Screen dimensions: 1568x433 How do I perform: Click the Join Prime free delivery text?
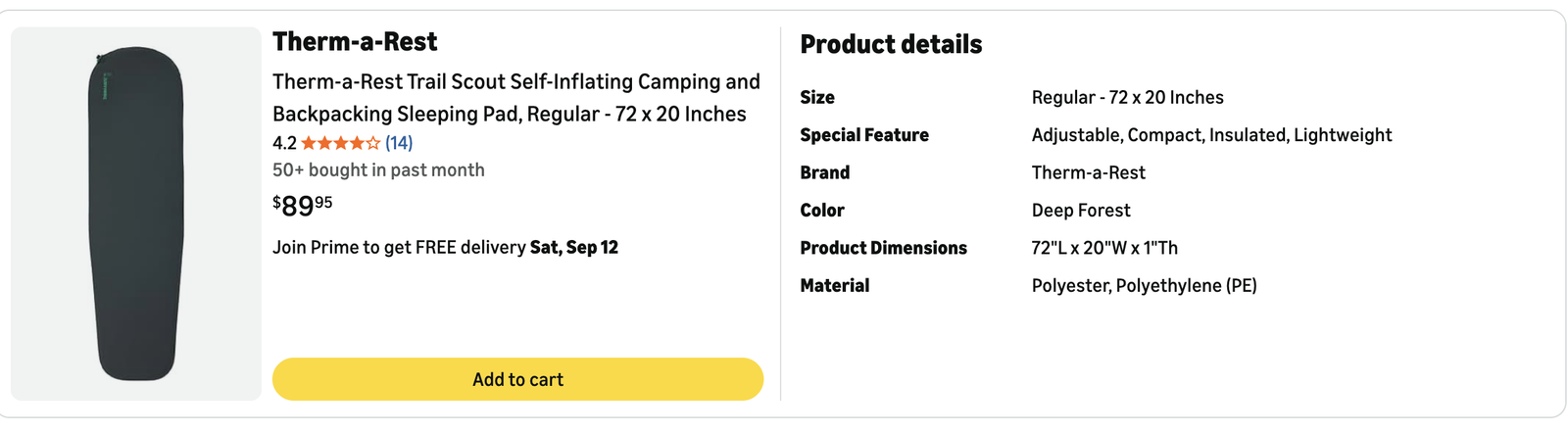[x=446, y=247]
